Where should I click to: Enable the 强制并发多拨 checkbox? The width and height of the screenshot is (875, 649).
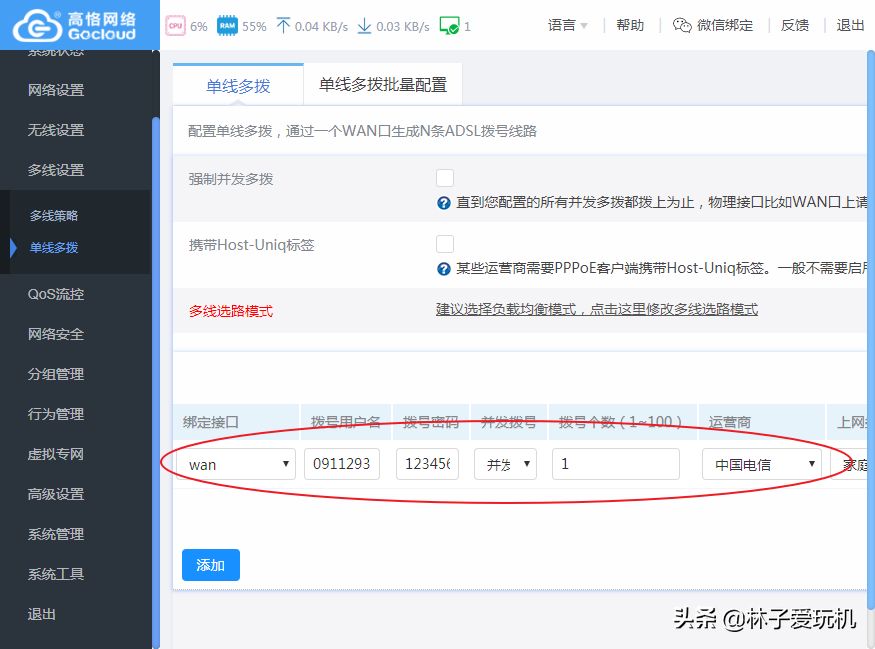pos(445,178)
